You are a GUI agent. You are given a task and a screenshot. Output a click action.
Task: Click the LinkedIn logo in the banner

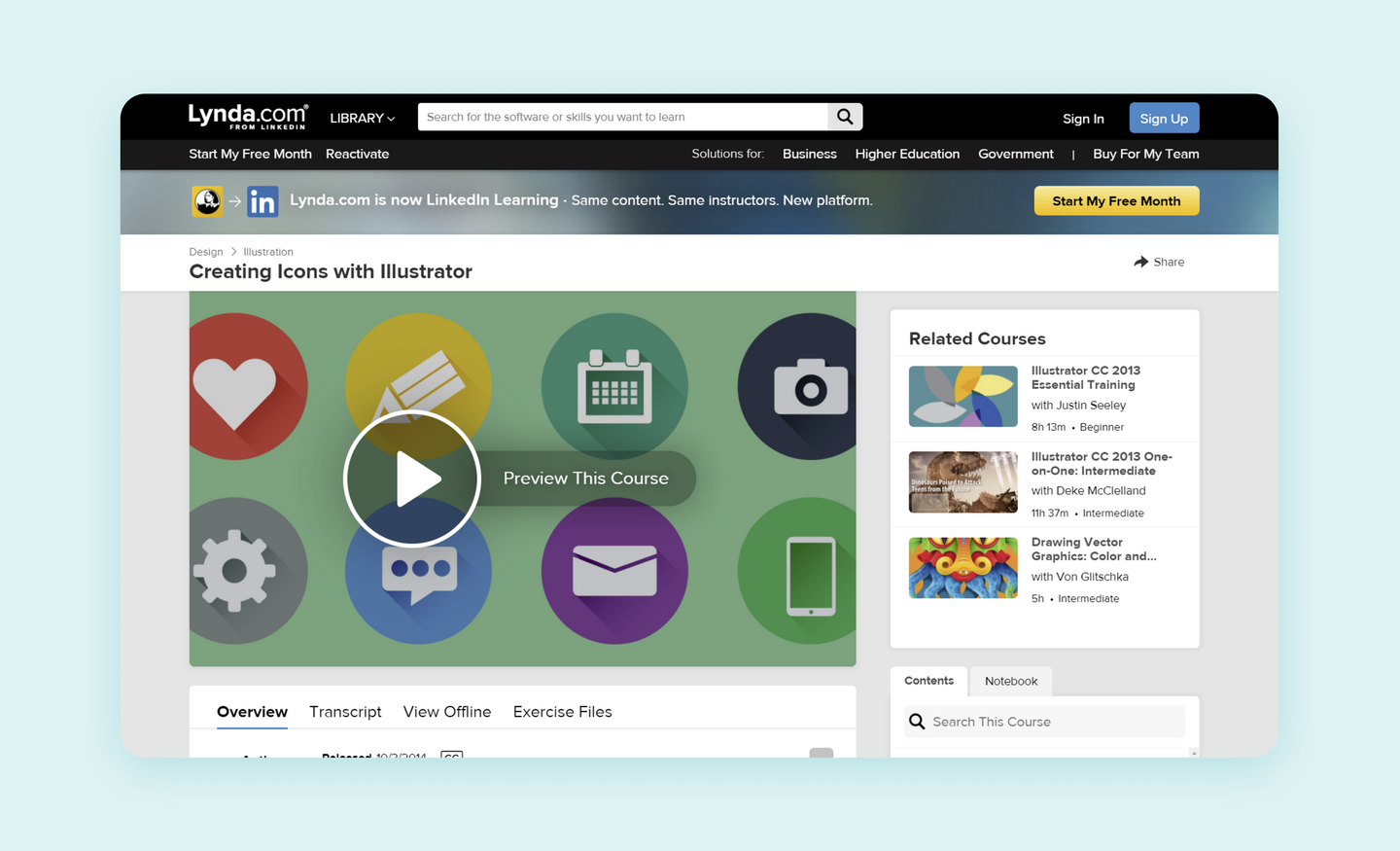[262, 201]
